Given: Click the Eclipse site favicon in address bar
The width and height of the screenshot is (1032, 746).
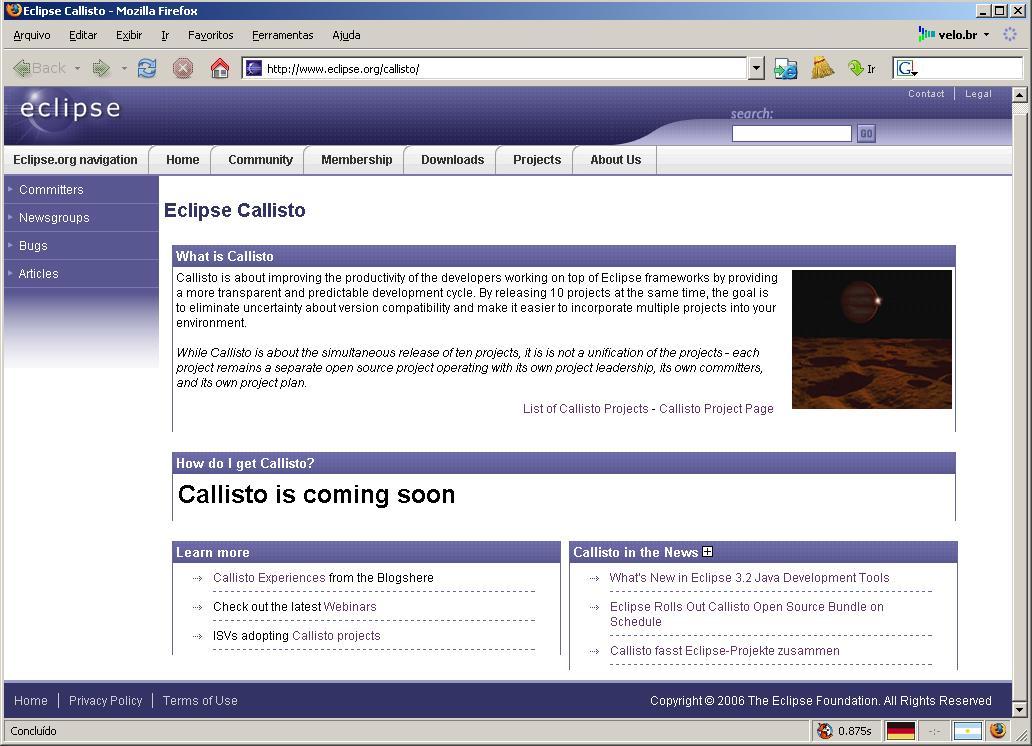Looking at the screenshot, I should [x=253, y=68].
